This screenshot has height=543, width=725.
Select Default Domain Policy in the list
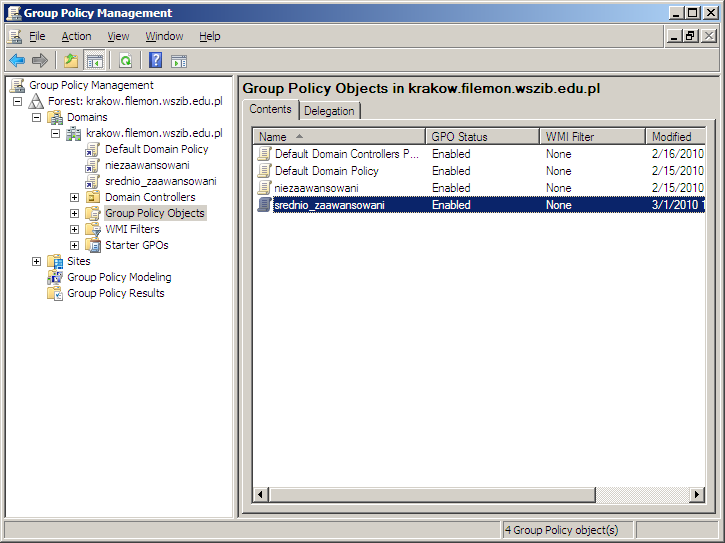click(479, 171)
